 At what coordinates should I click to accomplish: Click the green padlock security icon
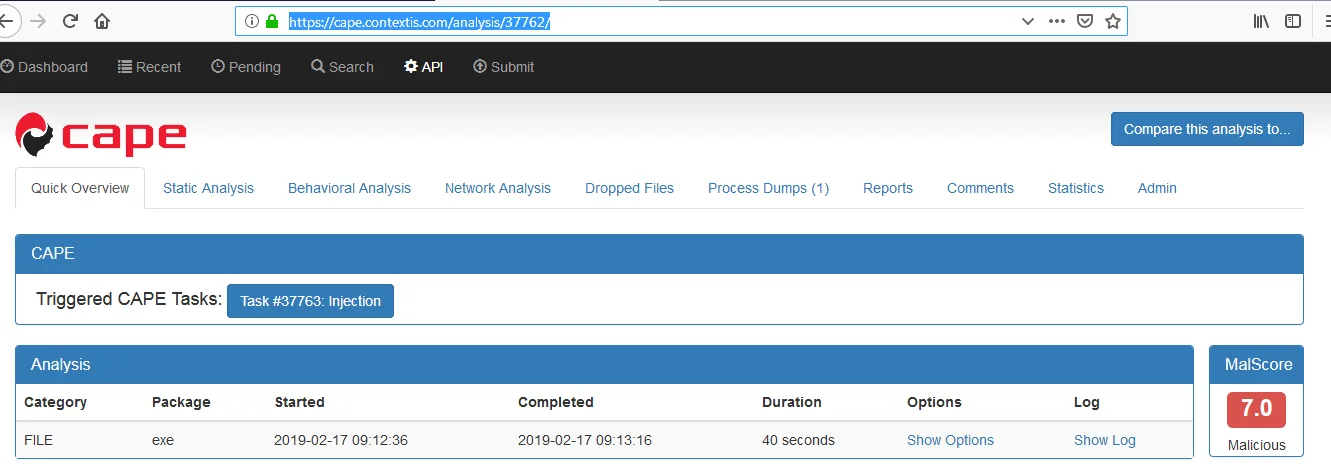pyautogui.click(x=271, y=21)
